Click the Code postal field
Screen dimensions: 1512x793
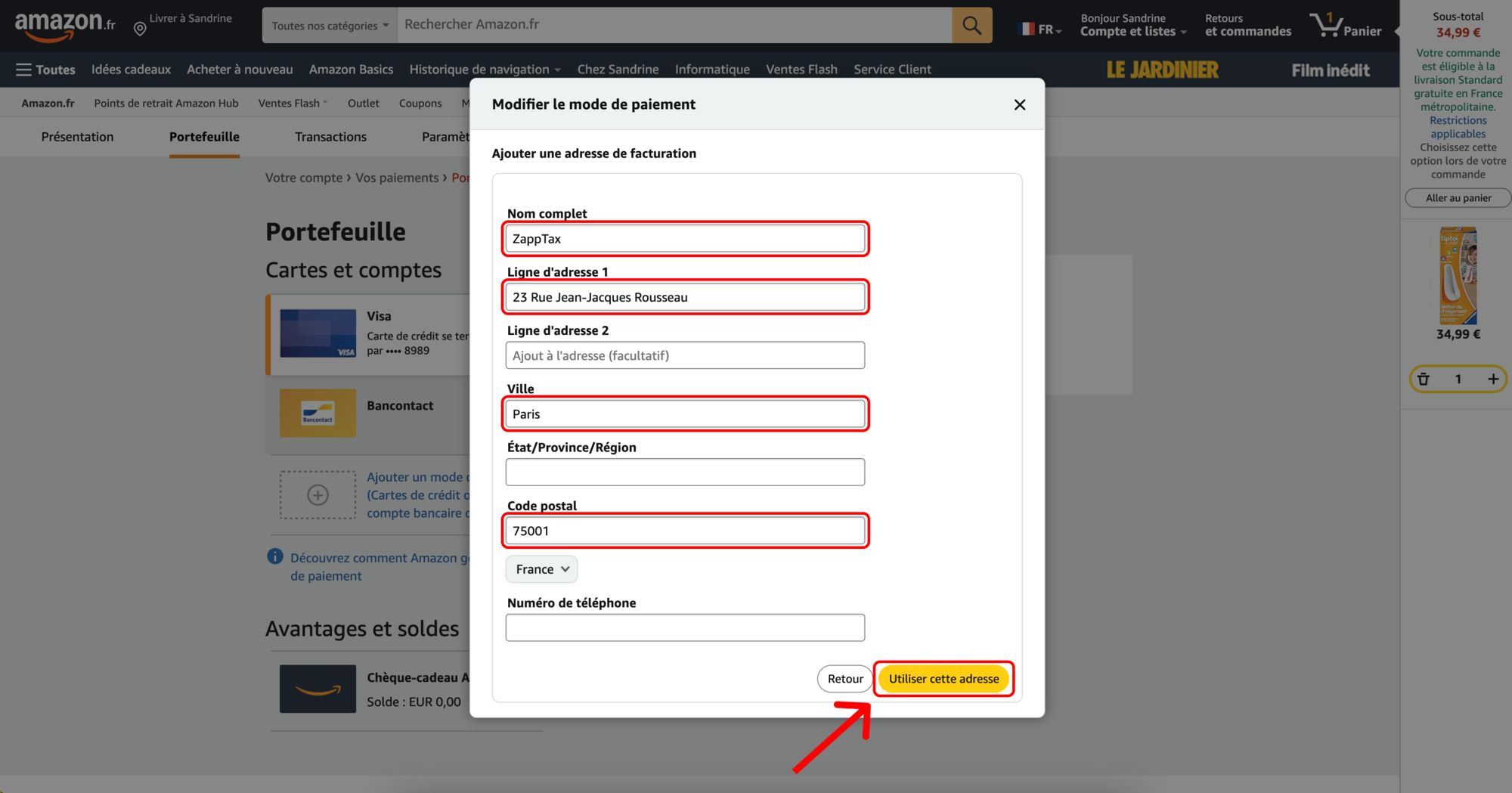tap(685, 531)
